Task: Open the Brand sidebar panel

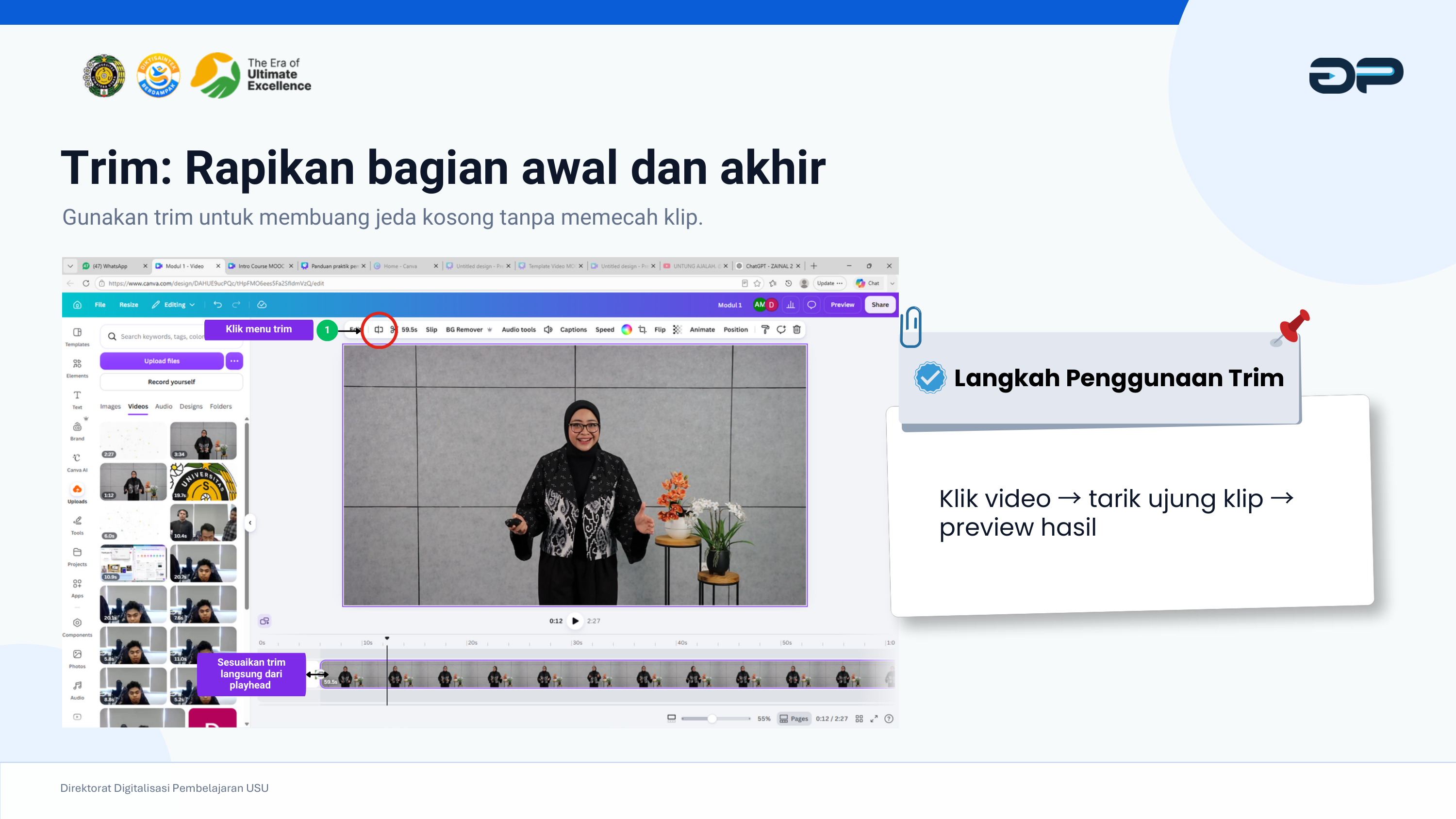Action: [77, 431]
